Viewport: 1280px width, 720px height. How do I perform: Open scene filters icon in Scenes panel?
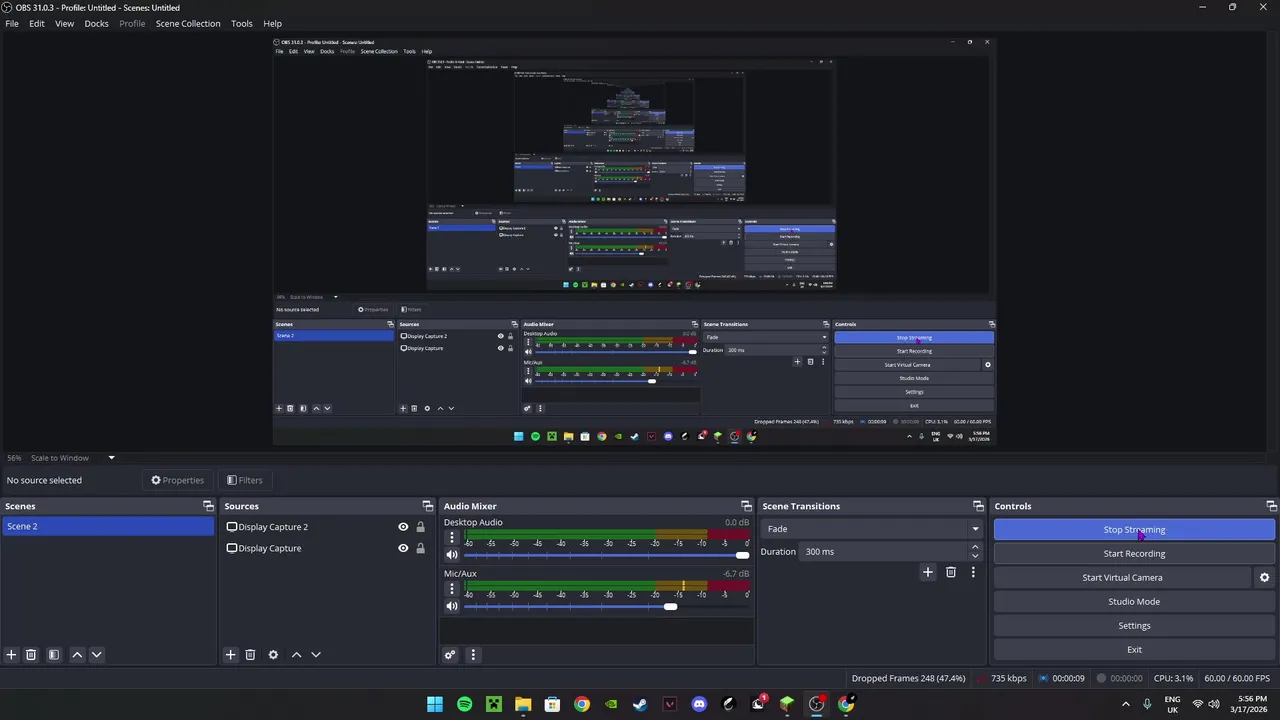[x=54, y=655]
